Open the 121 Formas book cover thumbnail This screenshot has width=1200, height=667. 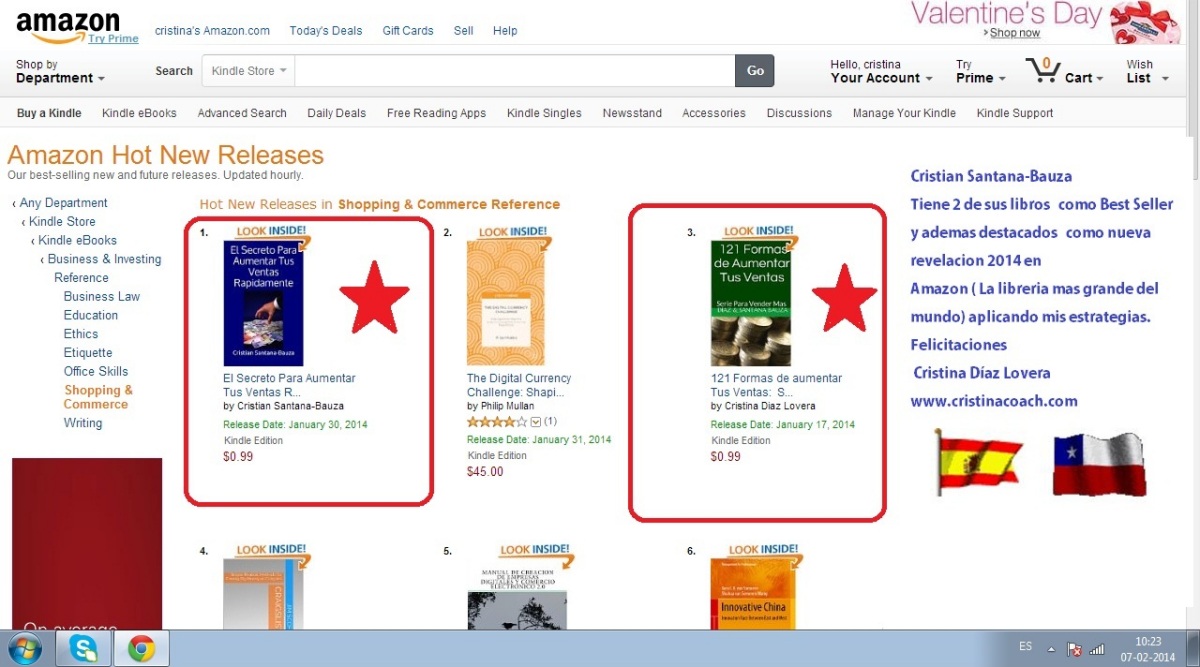[751, 302]
